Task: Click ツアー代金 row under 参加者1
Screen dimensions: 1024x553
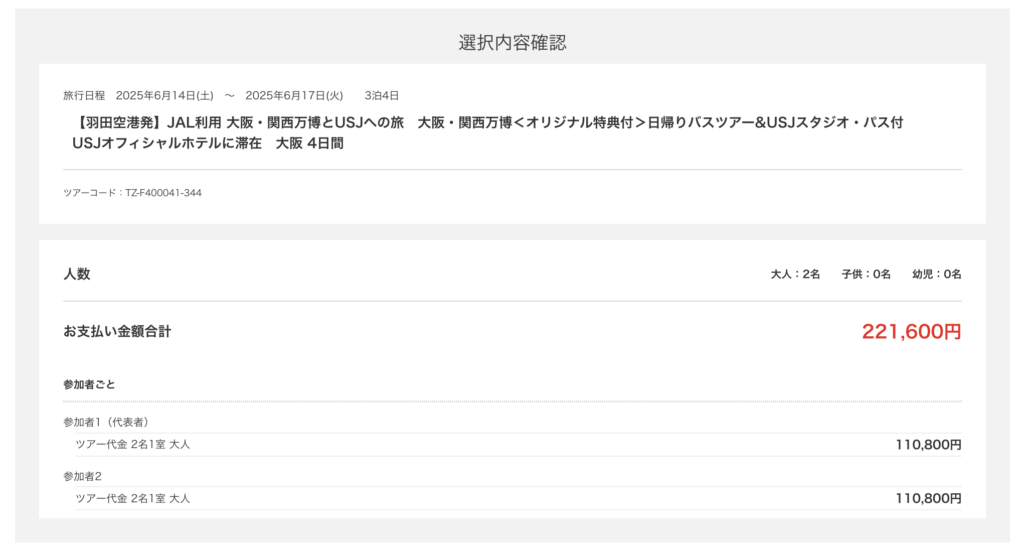Action: tap(133, 444)
